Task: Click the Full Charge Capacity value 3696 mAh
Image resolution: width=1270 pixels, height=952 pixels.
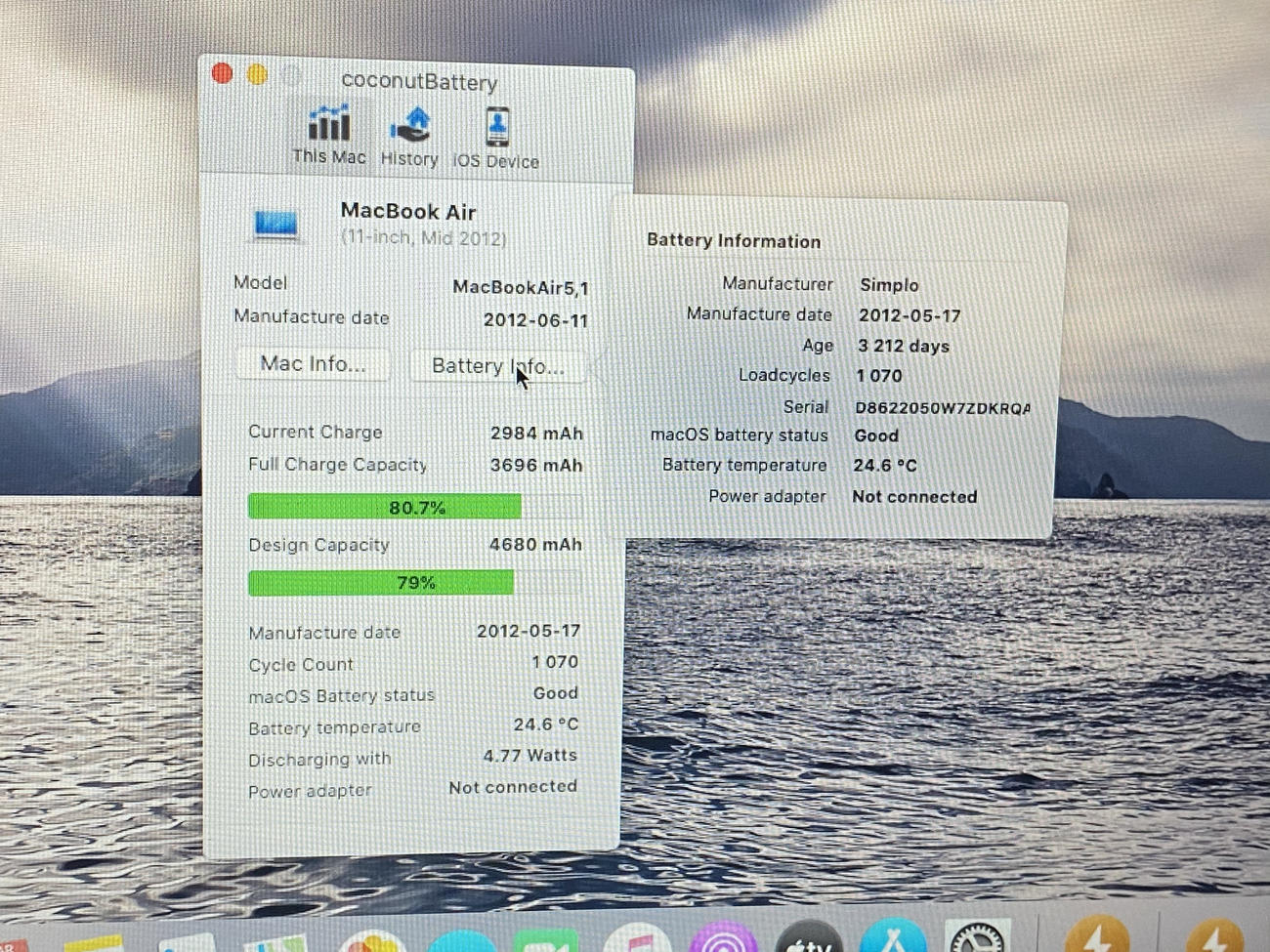Action: (536, 466)
